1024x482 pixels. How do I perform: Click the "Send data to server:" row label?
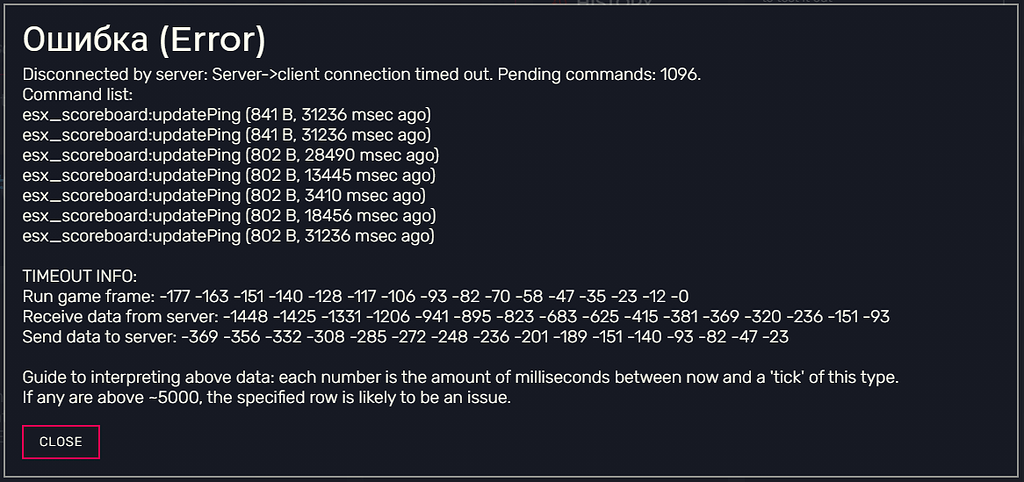click(x=99, y=336)
